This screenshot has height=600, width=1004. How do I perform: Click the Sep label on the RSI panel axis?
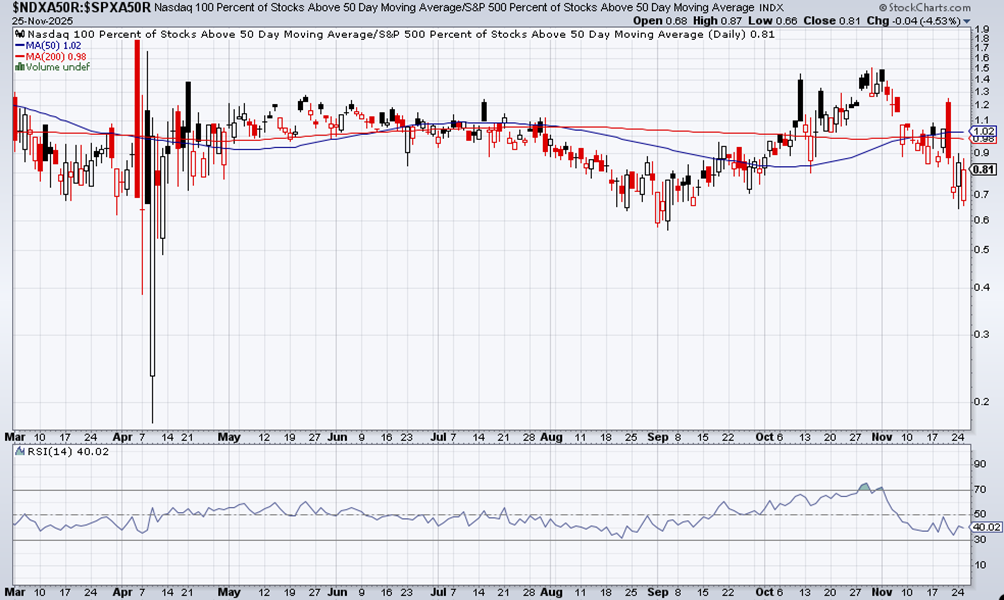click(x=658, y=592)
